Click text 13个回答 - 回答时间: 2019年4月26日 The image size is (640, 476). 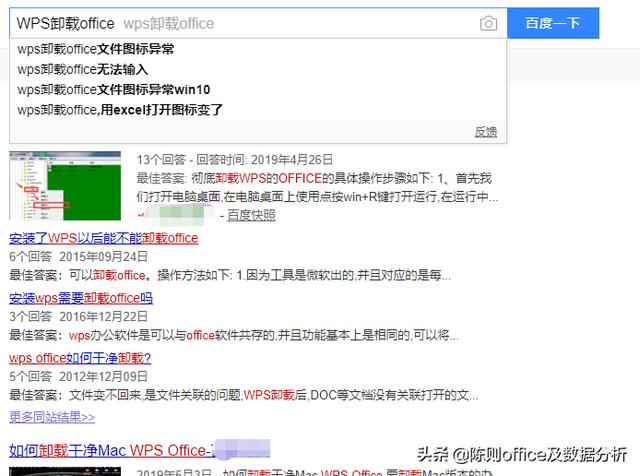(x=235, y=160)
